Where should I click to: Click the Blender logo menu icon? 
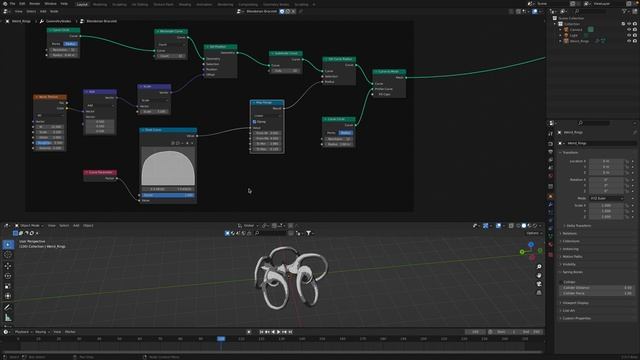4,4
